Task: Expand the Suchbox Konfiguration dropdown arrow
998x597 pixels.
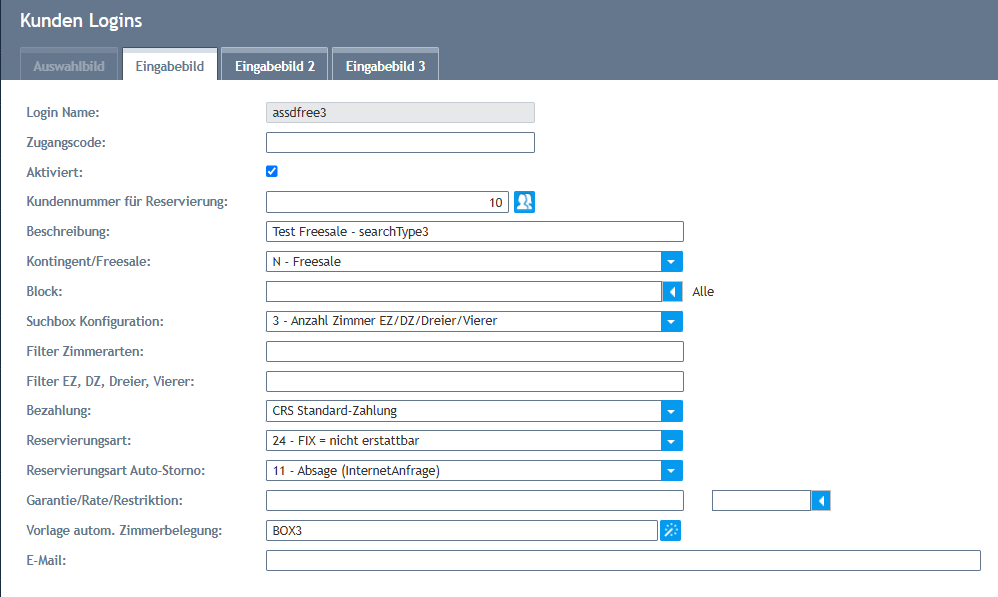Action: coord(671,321)
